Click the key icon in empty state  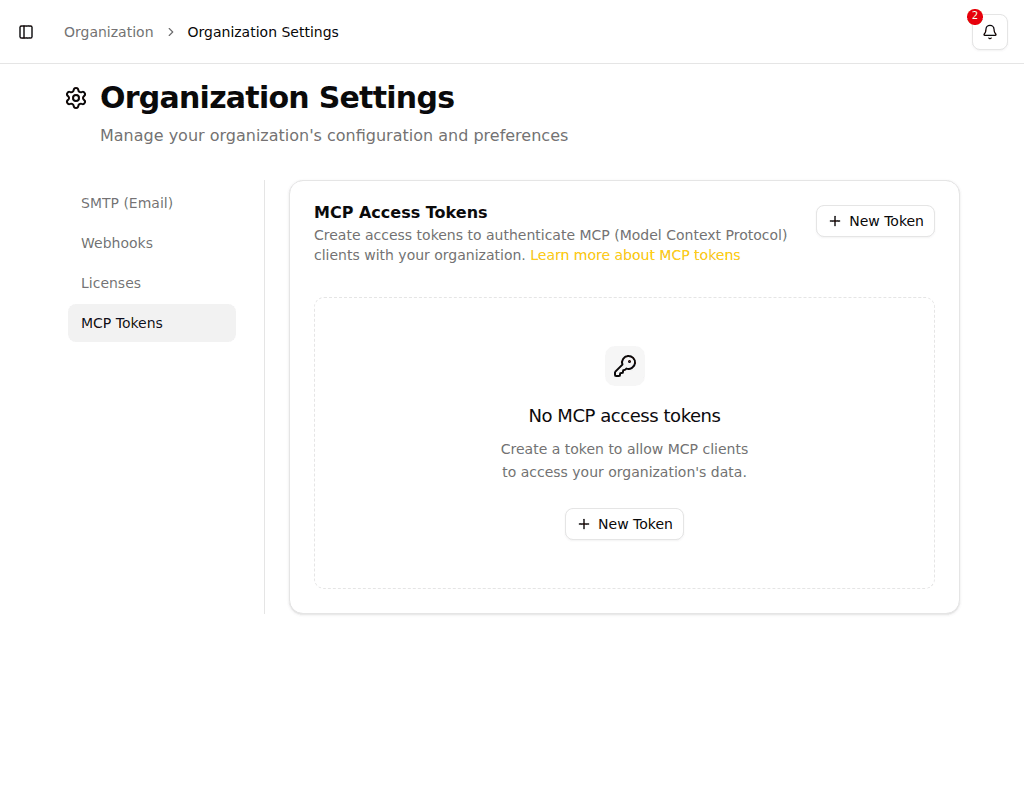pyautogui.click(x=624, y=366)
